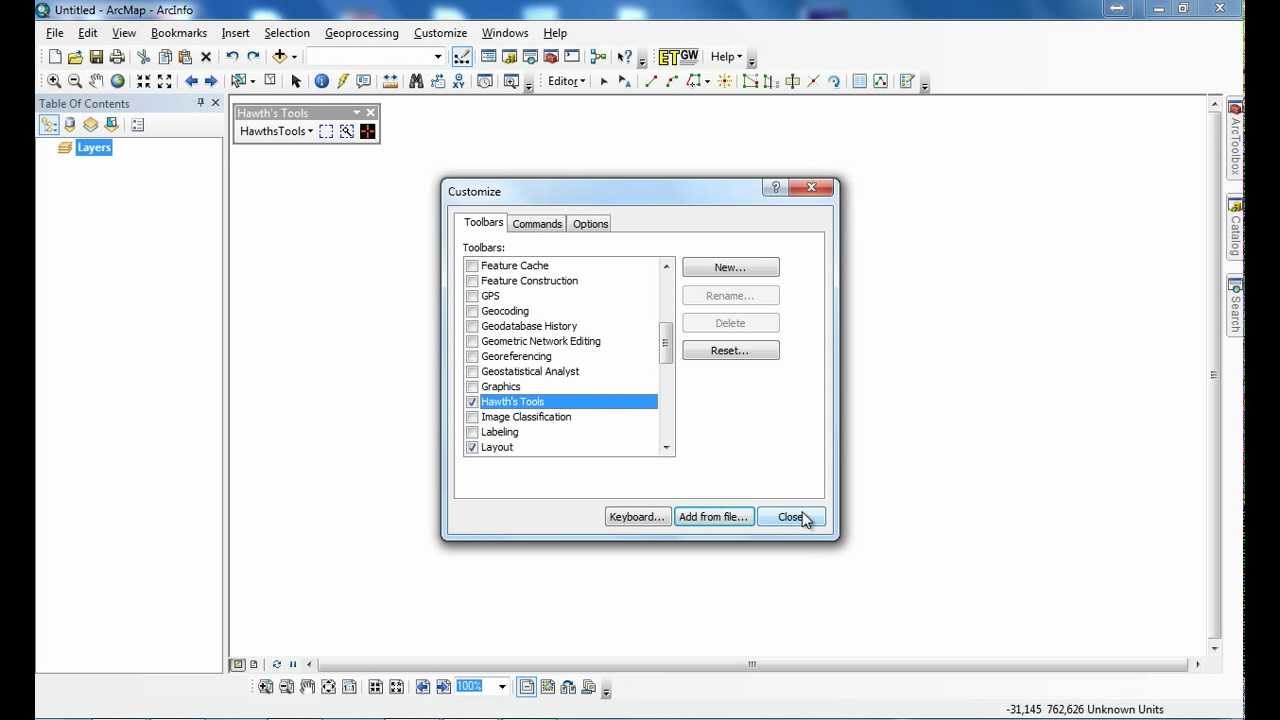Click the Cut scissors icon
This screenshot has width=1280, height=720.
(x=143, y=57)
